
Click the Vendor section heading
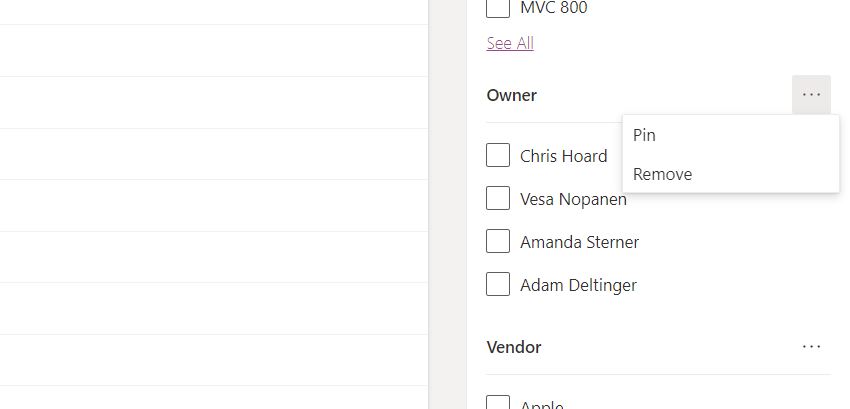click(x=514, y=347)
